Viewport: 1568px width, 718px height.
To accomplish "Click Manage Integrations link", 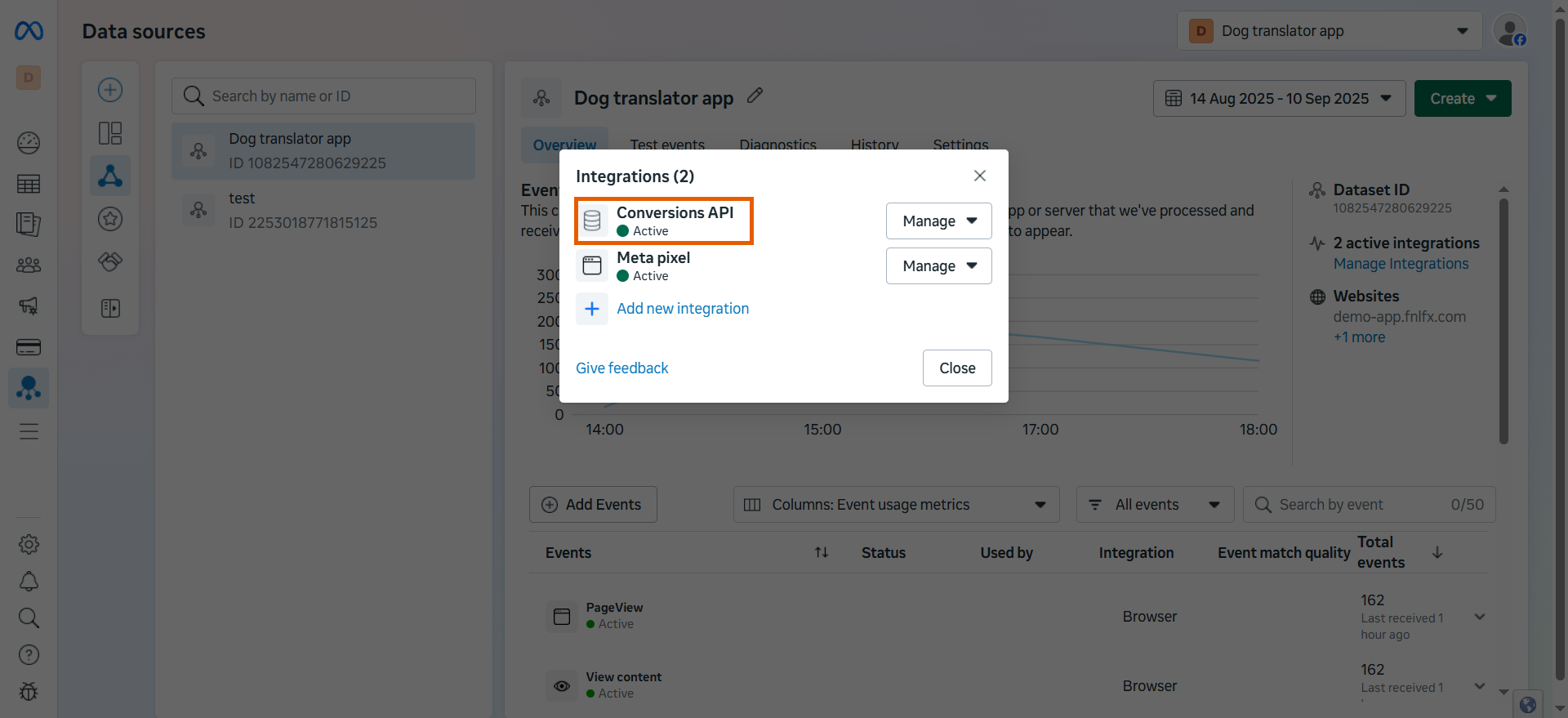I will (x=1401, y=264).
